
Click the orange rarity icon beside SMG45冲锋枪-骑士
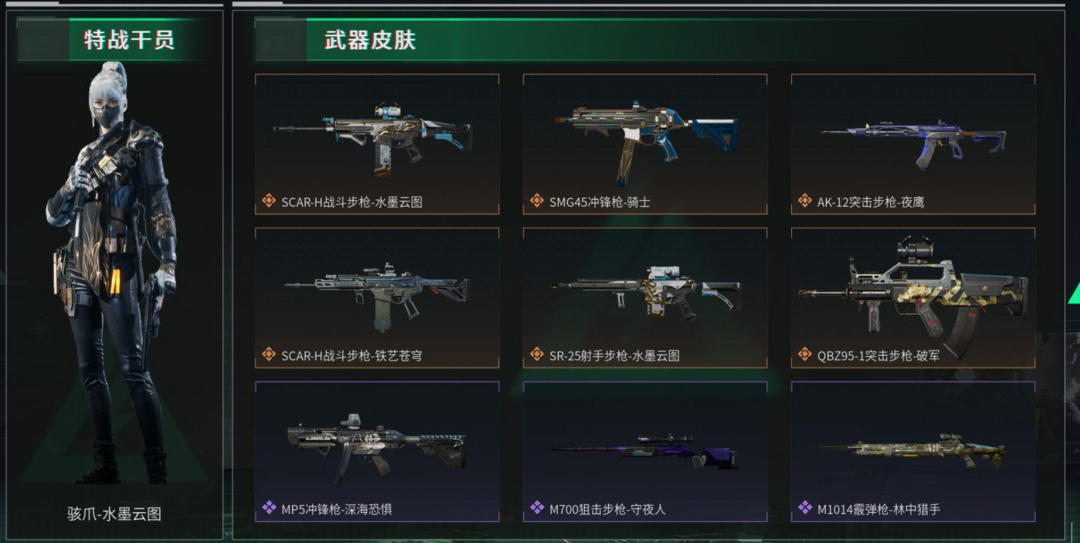(x=537, y=201)
